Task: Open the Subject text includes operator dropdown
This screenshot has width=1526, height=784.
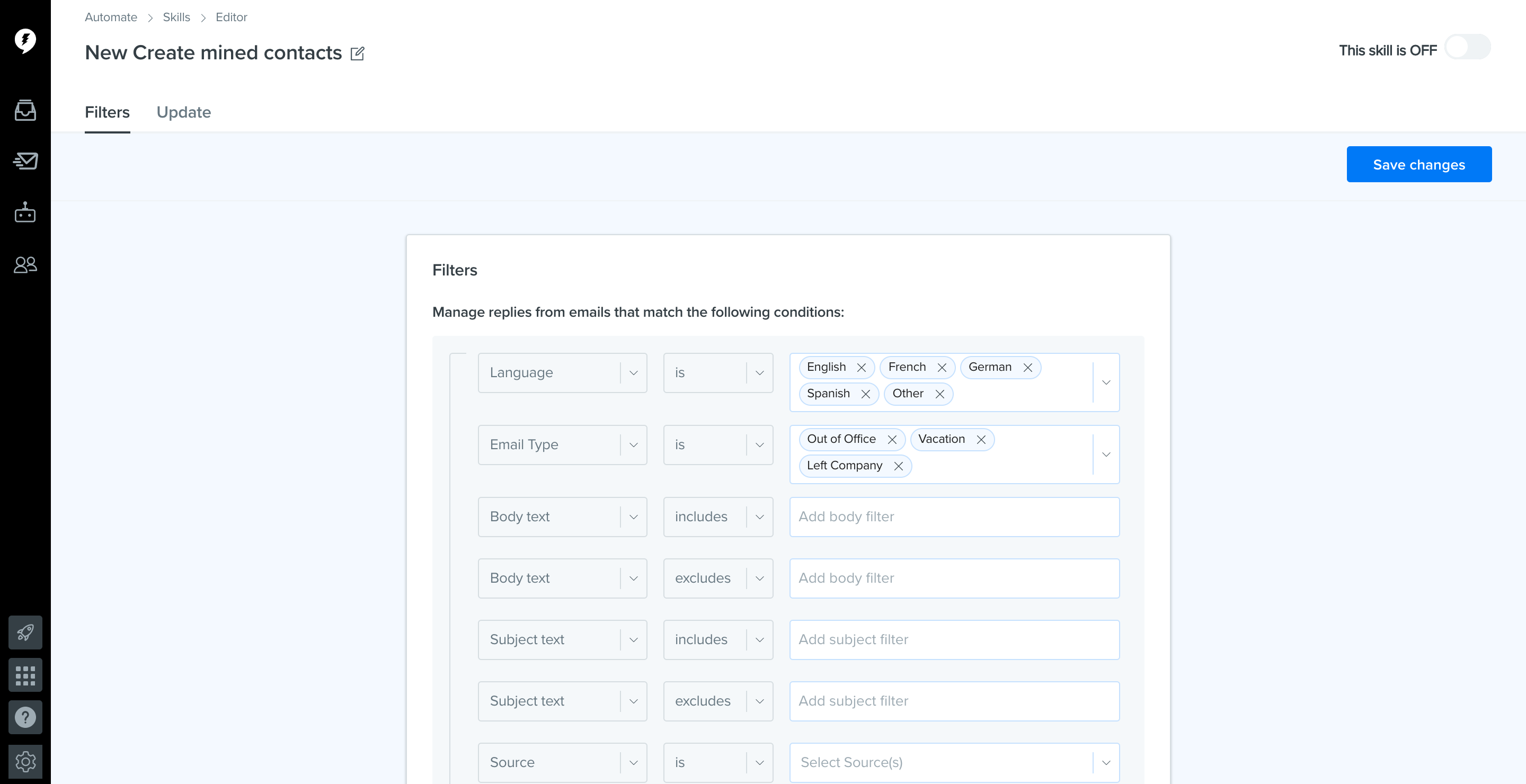Action: coord(718,640)
